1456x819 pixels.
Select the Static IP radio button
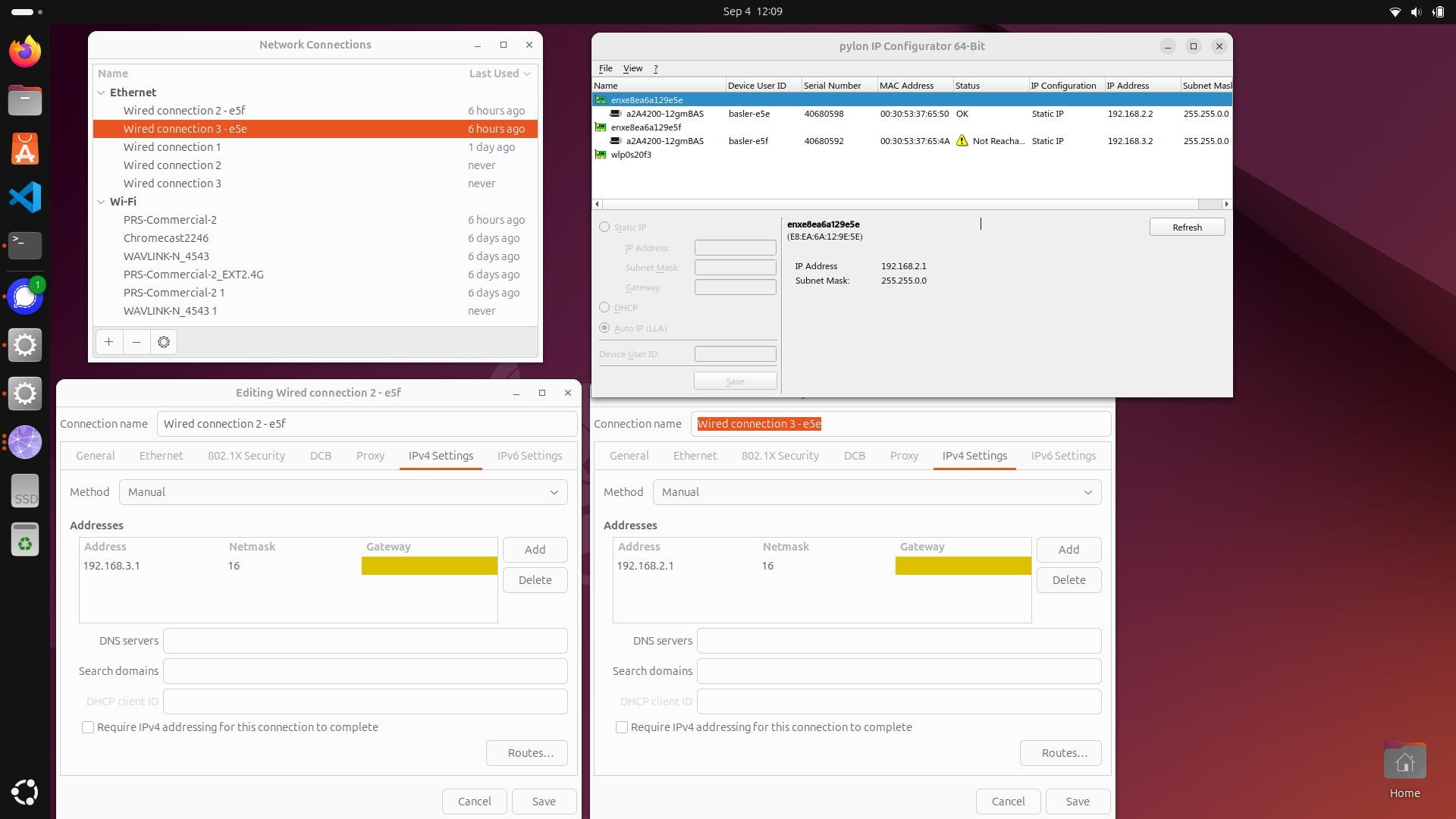click(604, 227)
